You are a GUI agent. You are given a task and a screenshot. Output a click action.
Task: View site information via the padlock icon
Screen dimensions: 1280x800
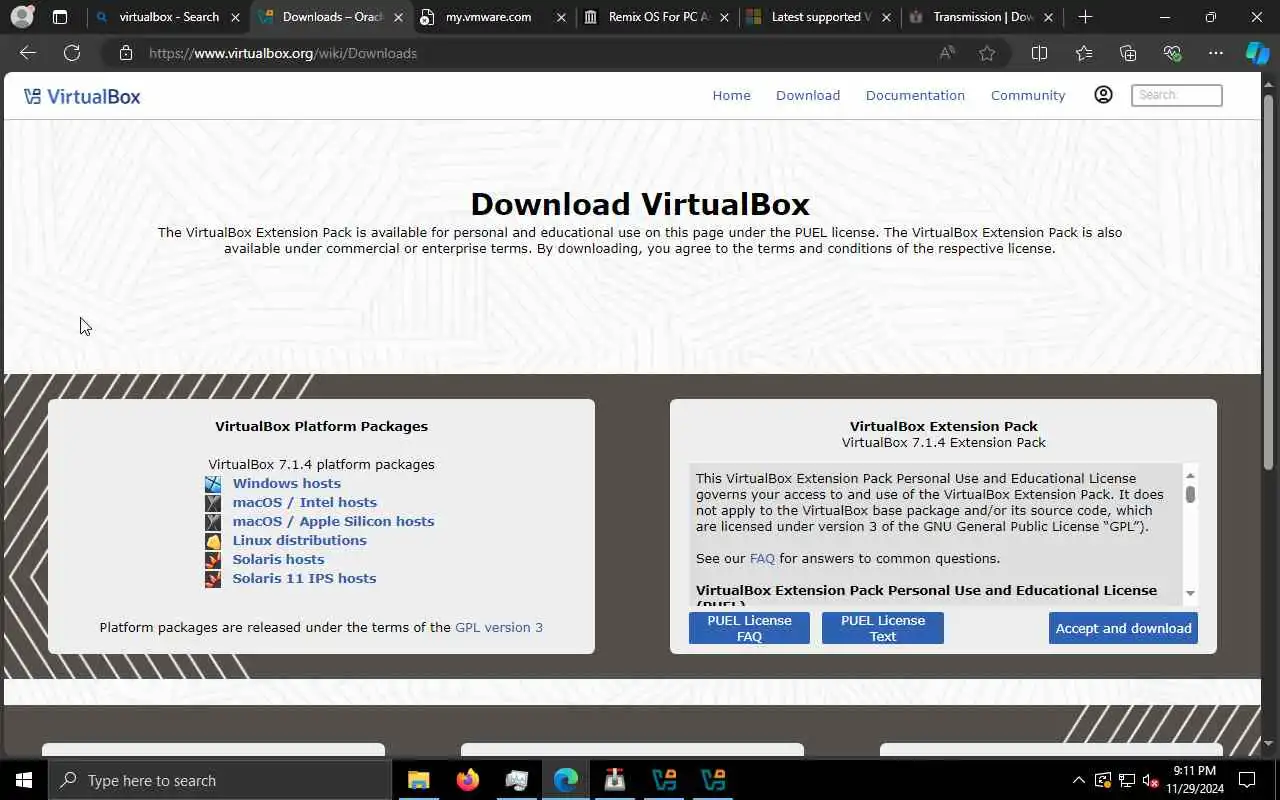point(126,53)
